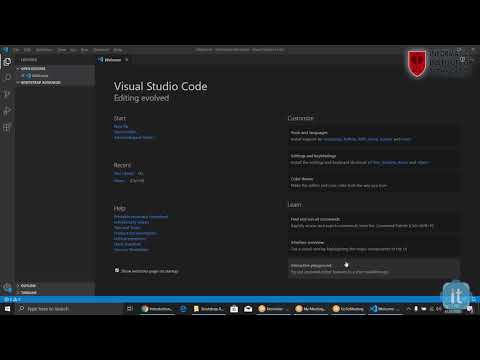Show hidden system tray icons

click(x=409, y=309)
